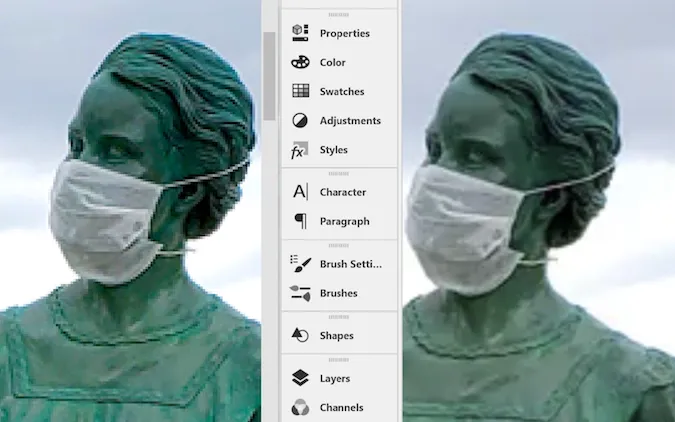Select the Brush Setti... label
Viewport: 675px width, 422px height.
click(x=350, y=264)
